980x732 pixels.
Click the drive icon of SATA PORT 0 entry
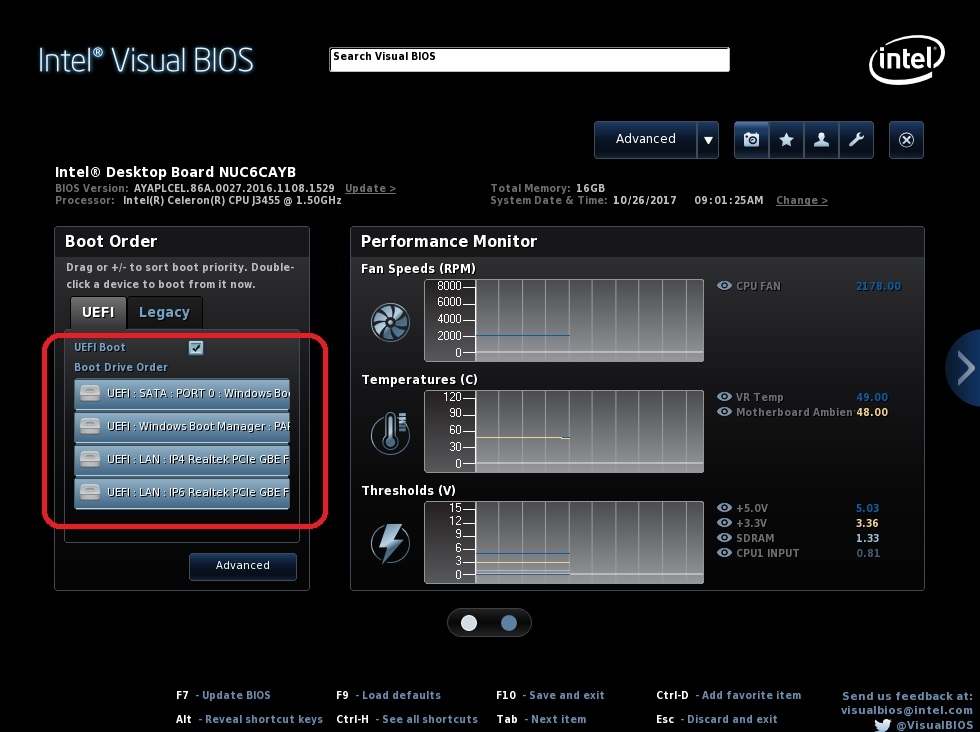point(90,393)
